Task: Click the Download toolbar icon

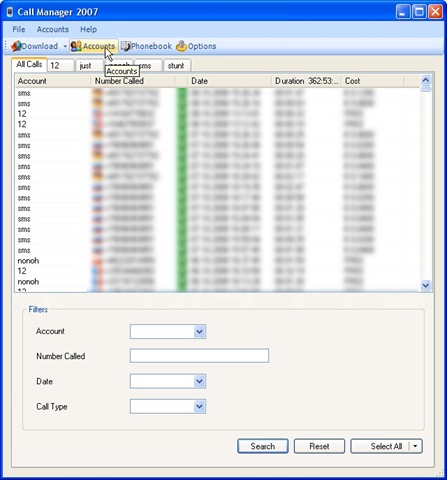Action: [x=16, y=46]
